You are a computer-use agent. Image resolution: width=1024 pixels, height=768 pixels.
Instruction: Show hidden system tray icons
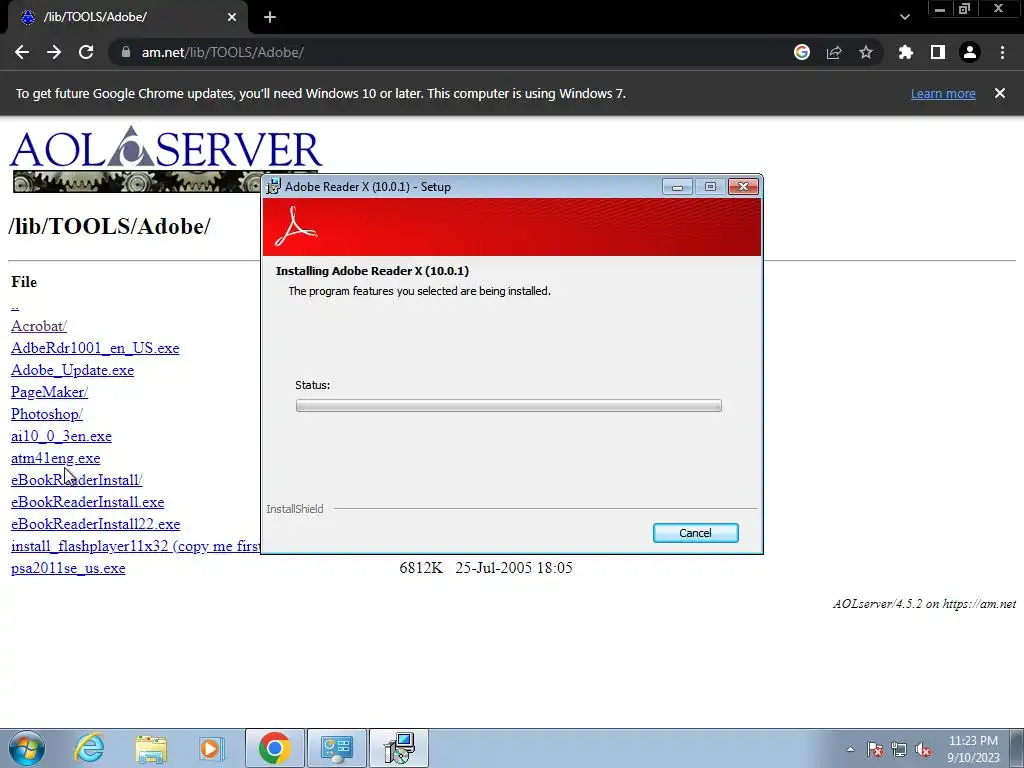pyautogui.click(x=850, y=749)
